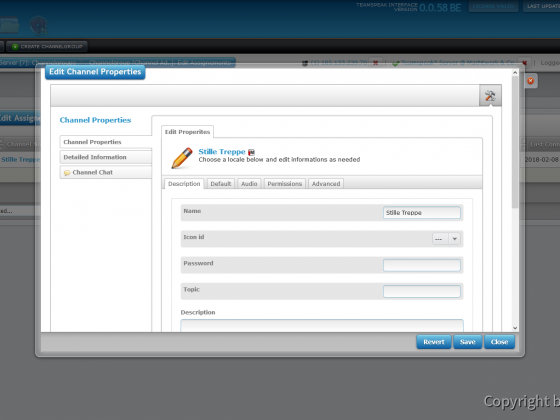Click the Channelgroup Edit Assignments breadcrumb in background
Viewport: 560px width, 420px height.
click(x=160, y=63)
